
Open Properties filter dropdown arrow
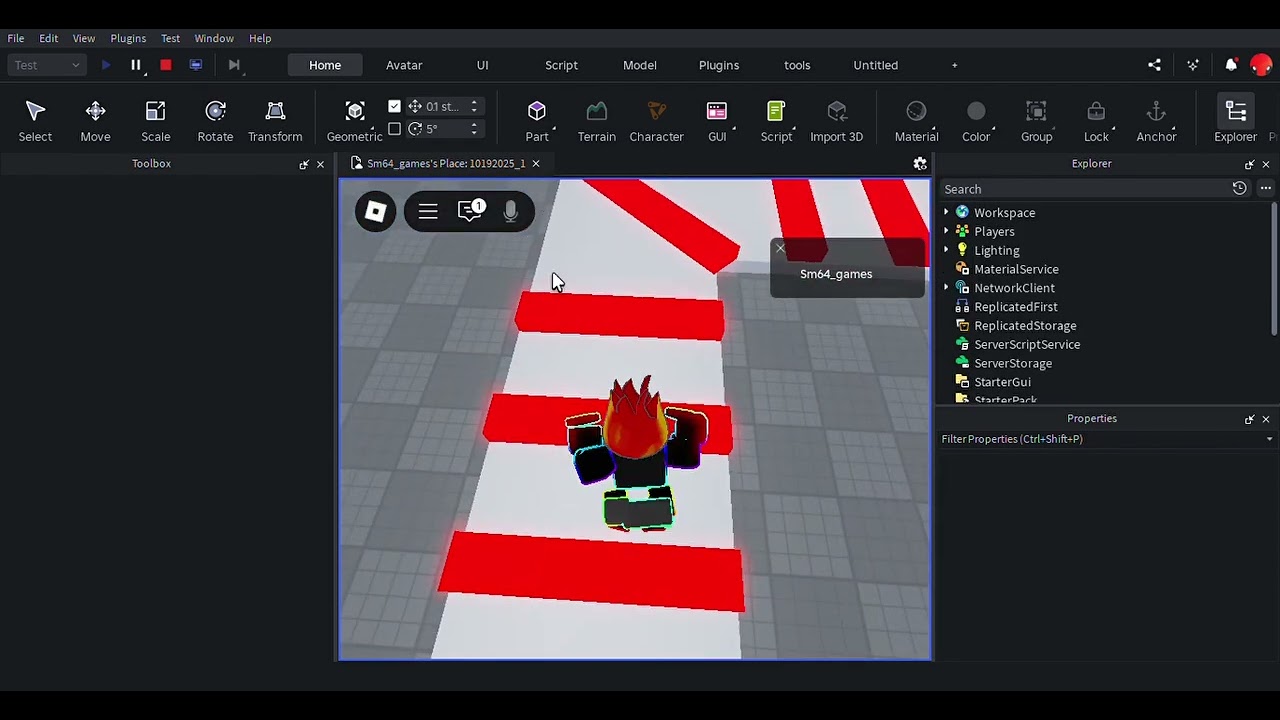pyautogui.click(x=1269, y=439)
